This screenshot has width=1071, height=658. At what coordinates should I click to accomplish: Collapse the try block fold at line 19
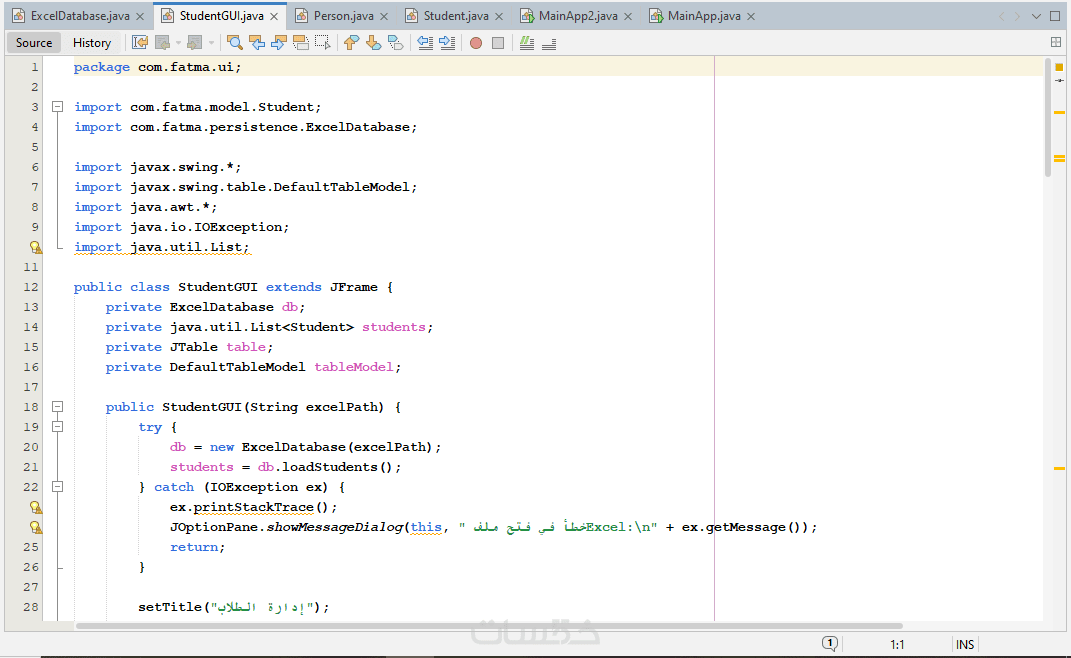(x=57, y=426)
